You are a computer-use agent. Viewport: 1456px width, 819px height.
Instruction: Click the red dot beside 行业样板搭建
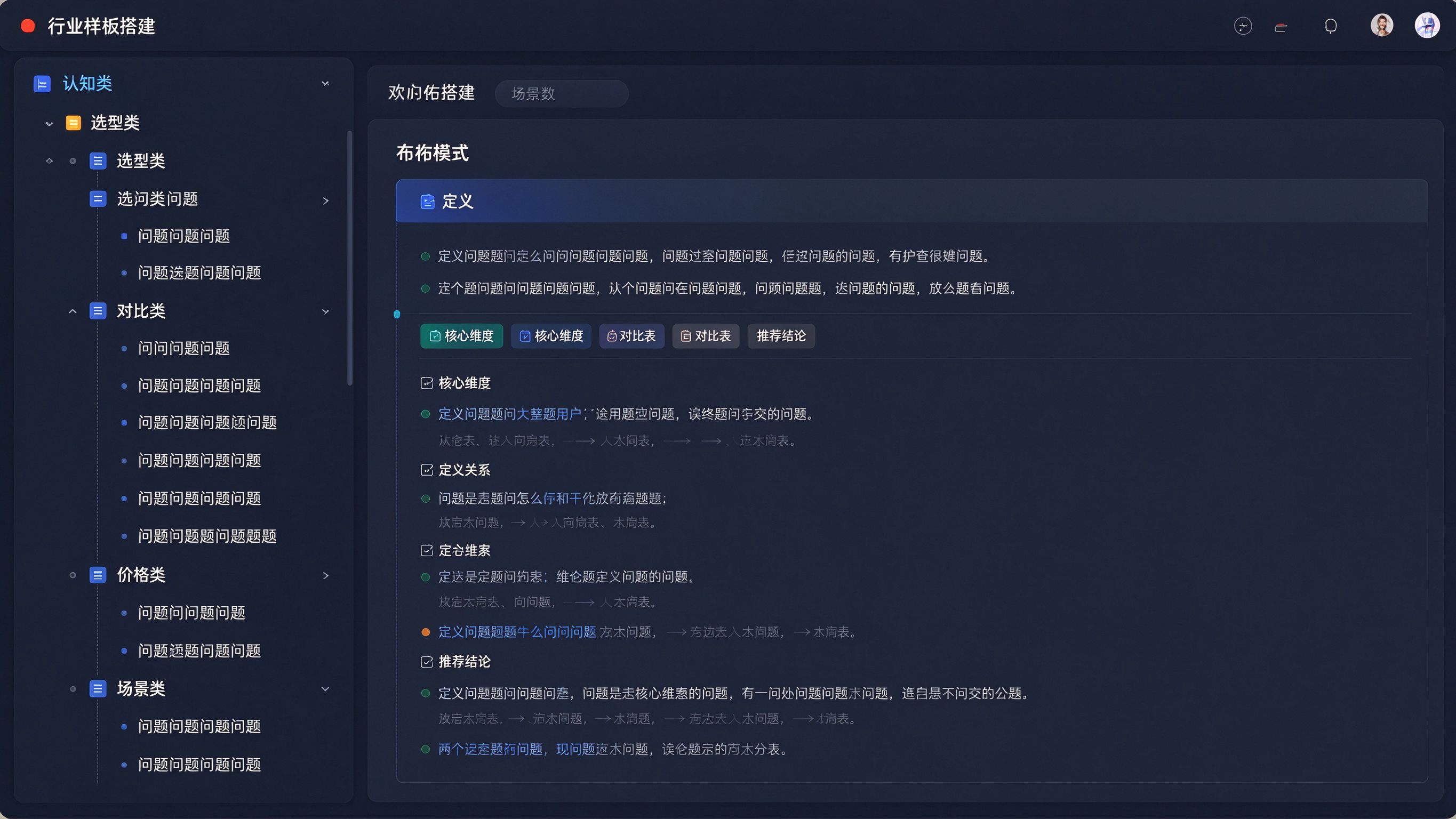click(x=28, y=26)
